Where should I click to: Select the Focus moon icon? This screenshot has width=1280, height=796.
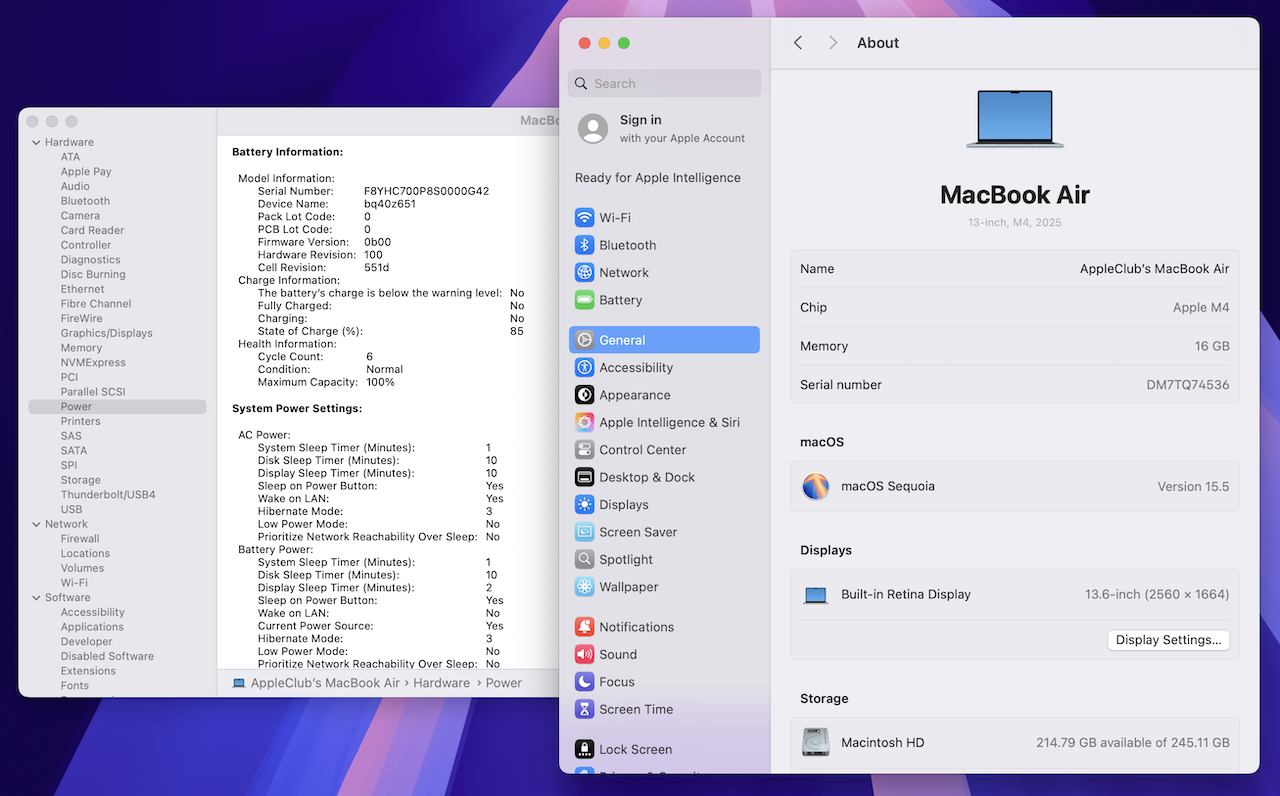point(585,682)
